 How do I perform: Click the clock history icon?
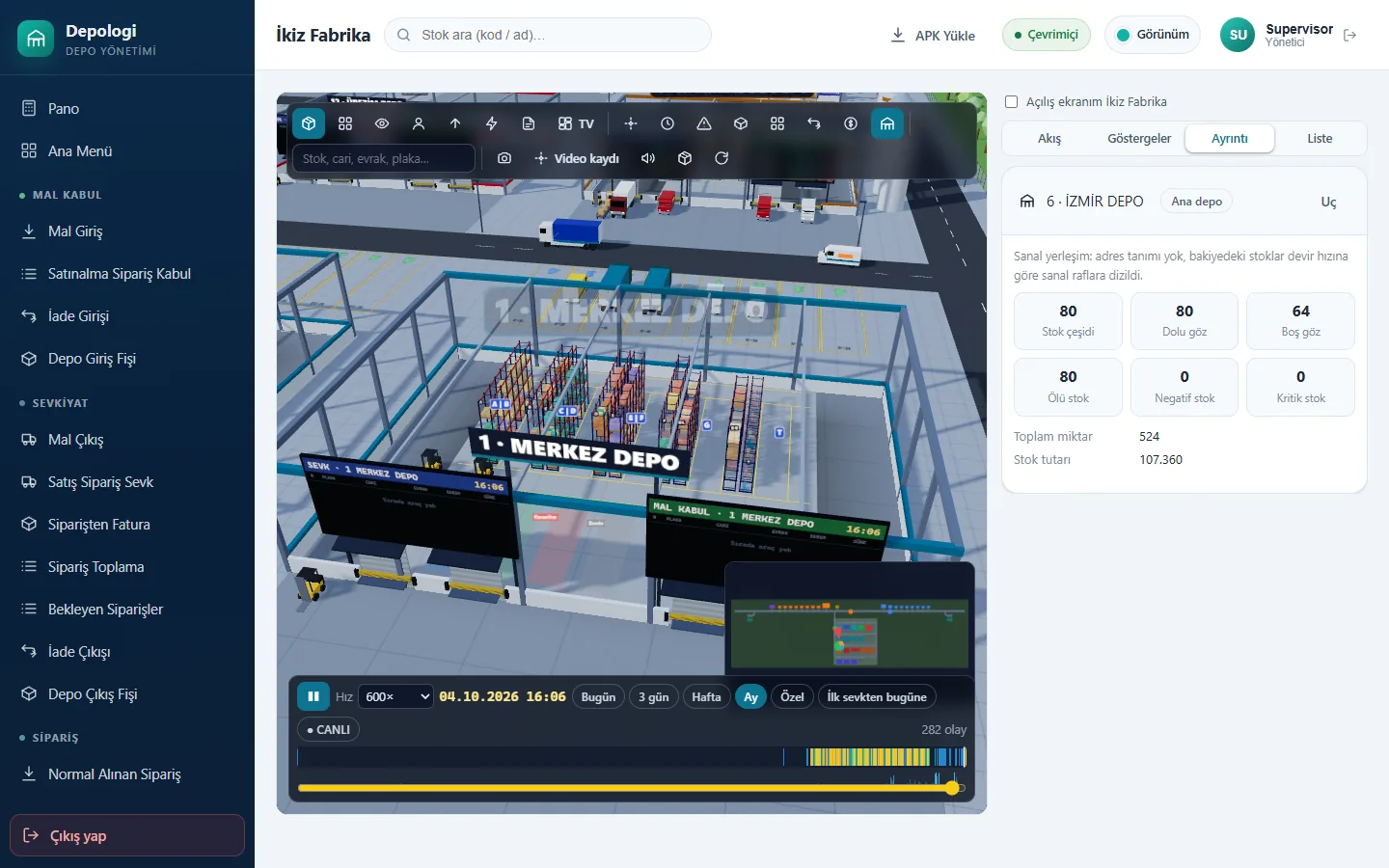(667, 123)
